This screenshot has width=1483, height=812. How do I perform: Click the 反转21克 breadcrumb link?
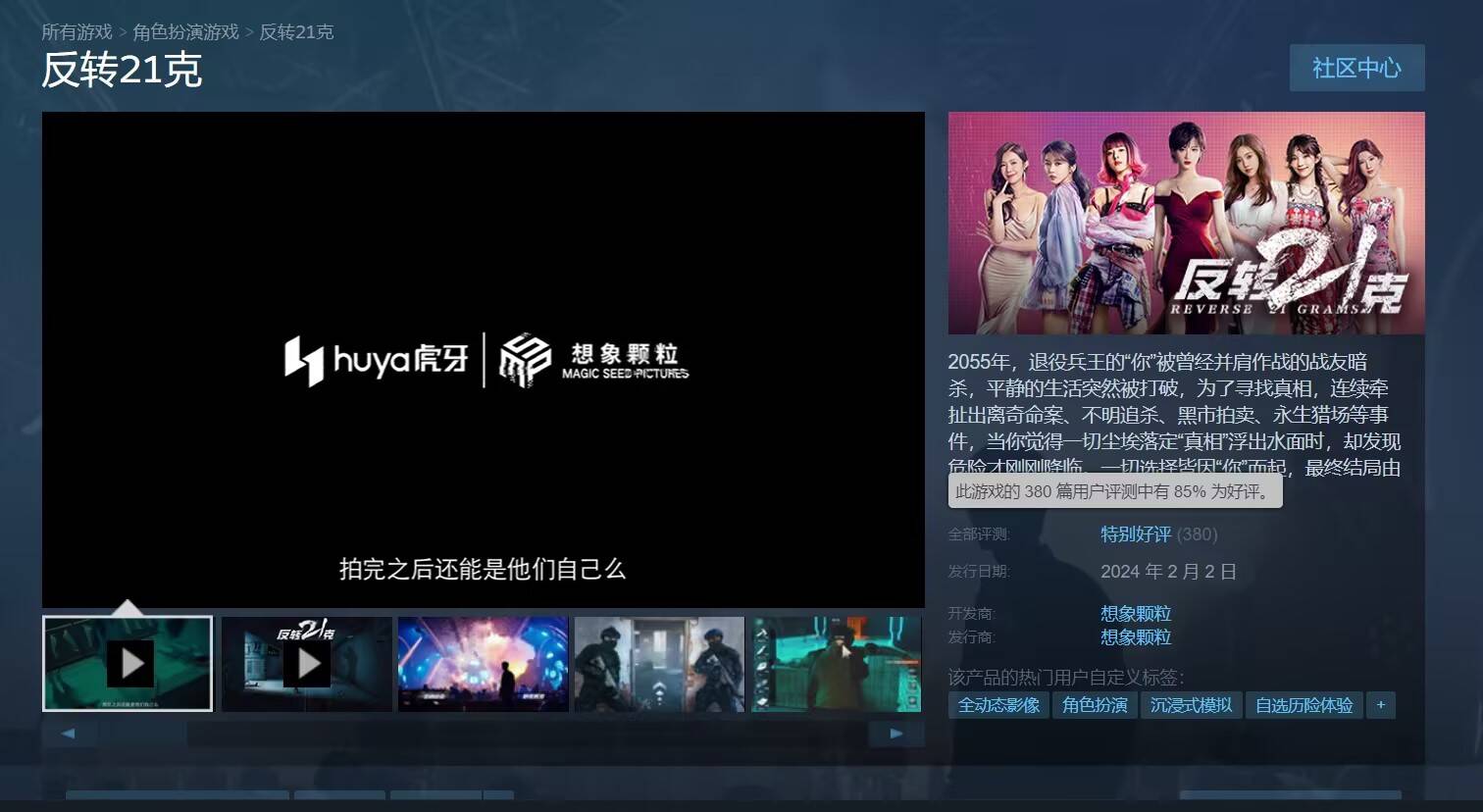pos(296,32)
